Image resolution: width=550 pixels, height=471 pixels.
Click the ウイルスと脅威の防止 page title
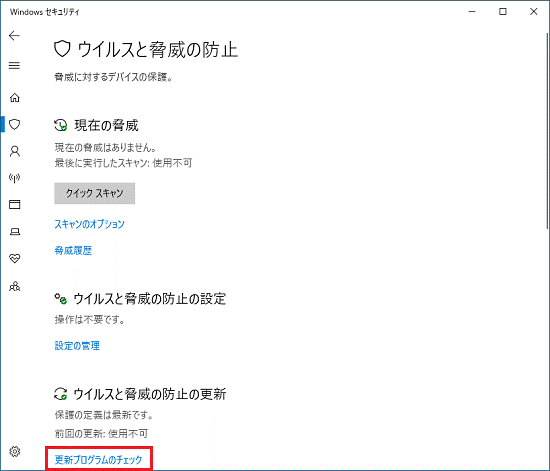click(157, 49)
